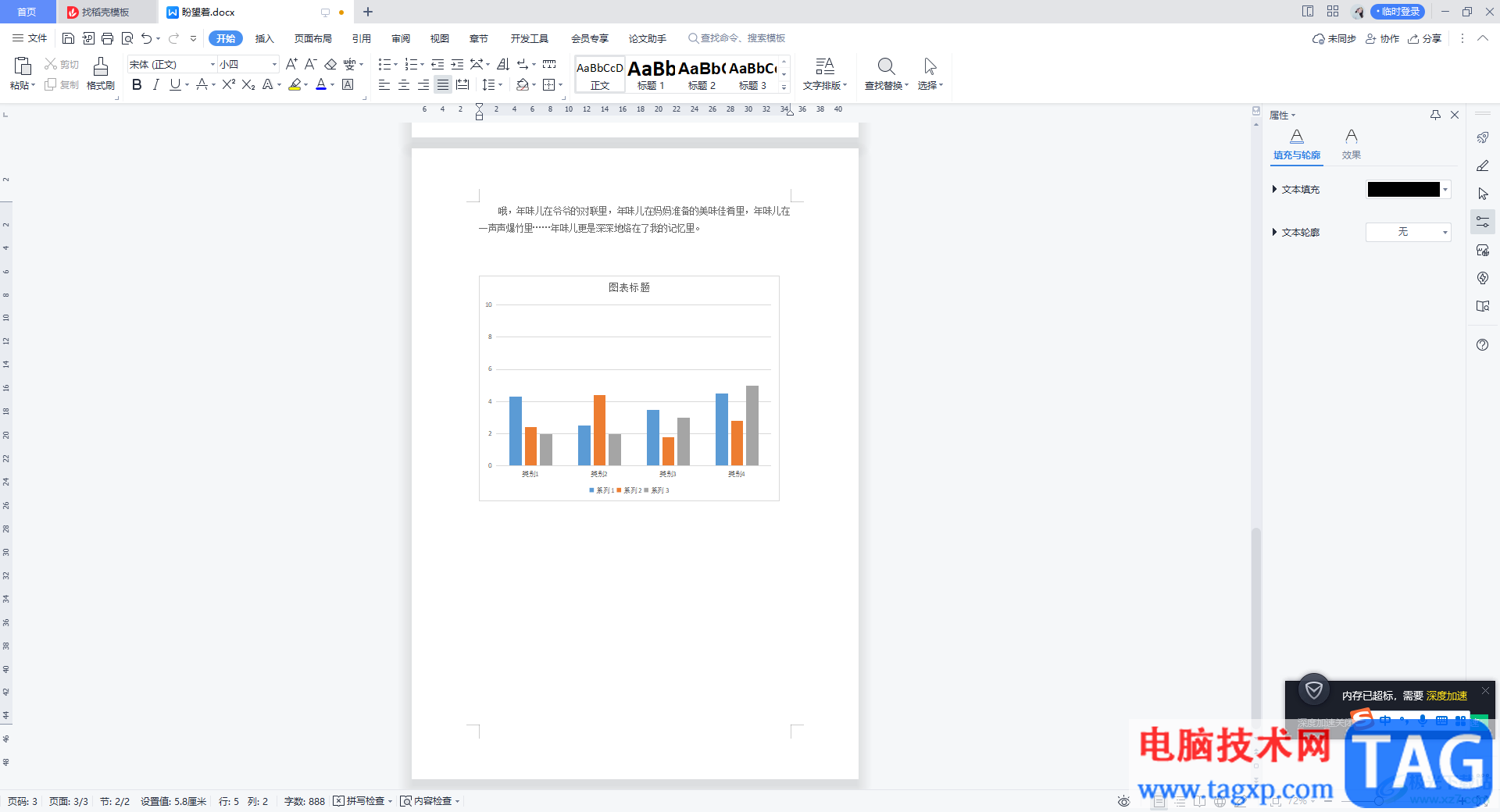
Task: Click the 深度加速 link in the memory popup
Action: [x=1447, y=696]
